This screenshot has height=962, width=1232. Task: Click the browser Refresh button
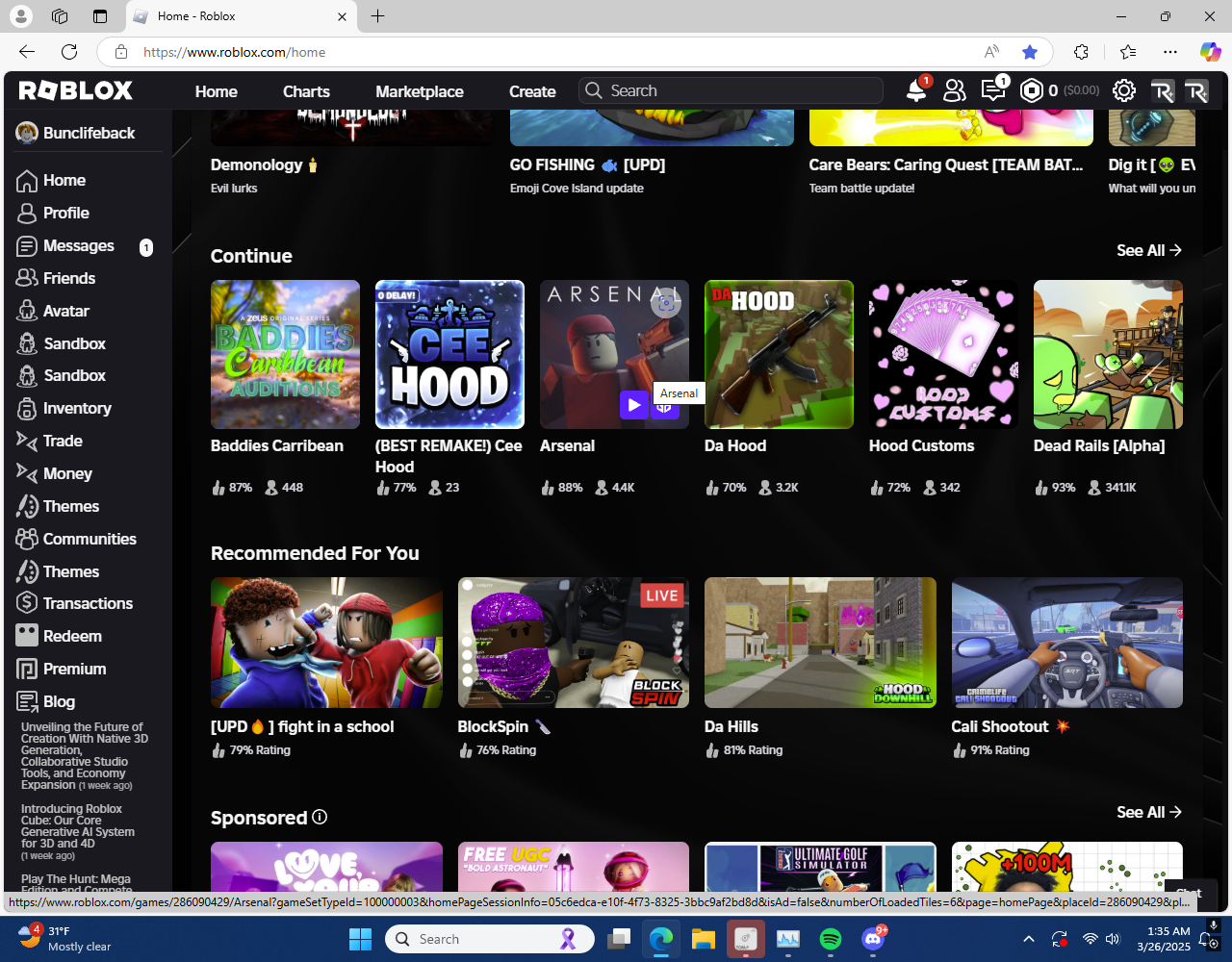(x=69, y=52)
